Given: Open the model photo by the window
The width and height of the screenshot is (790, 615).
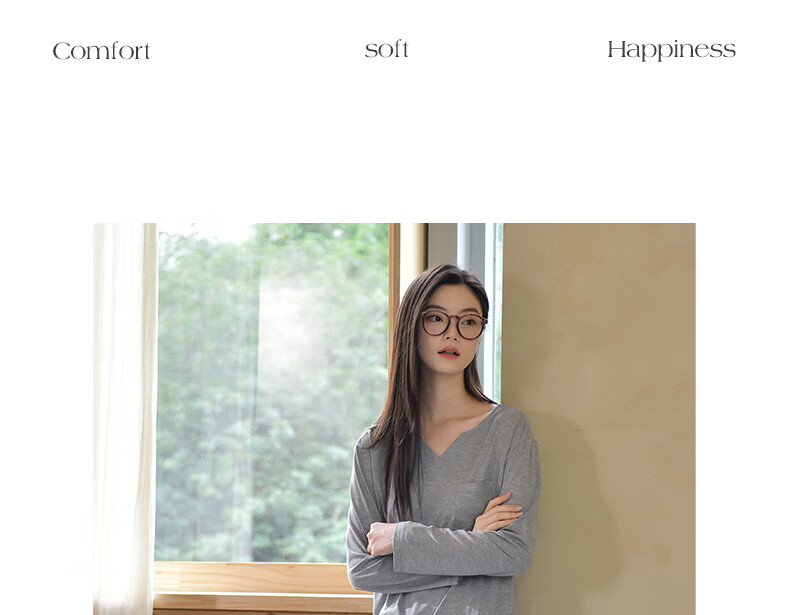Looking at the screenshot, I should pyautogui.click(x=394, y=419).
